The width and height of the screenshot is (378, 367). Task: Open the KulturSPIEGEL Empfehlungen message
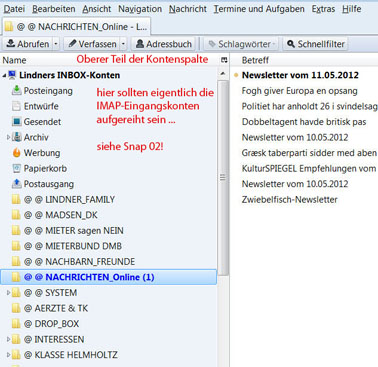(x=309, y=168)
